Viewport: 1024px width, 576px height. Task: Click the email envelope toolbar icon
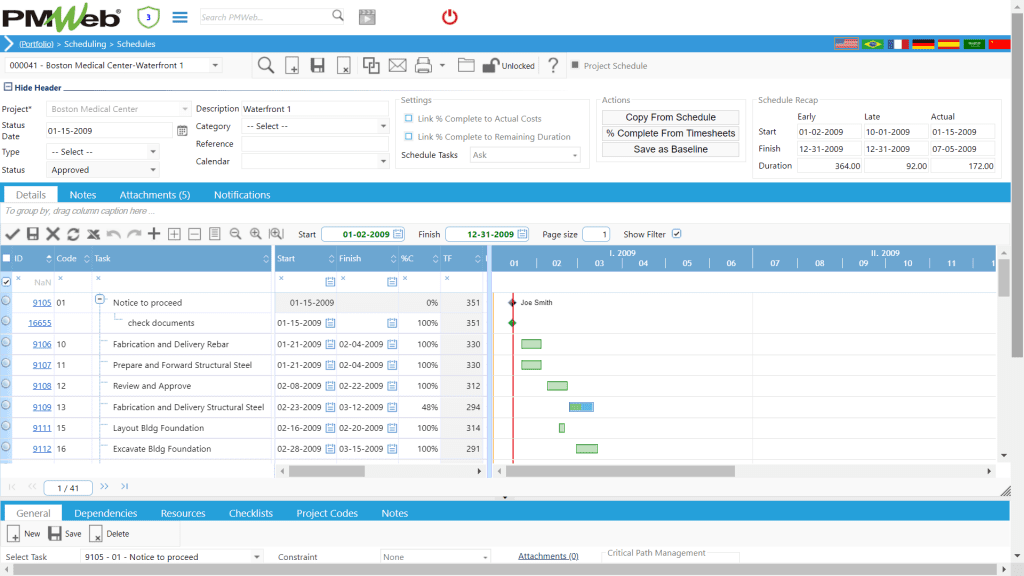[x=397, y=65]
